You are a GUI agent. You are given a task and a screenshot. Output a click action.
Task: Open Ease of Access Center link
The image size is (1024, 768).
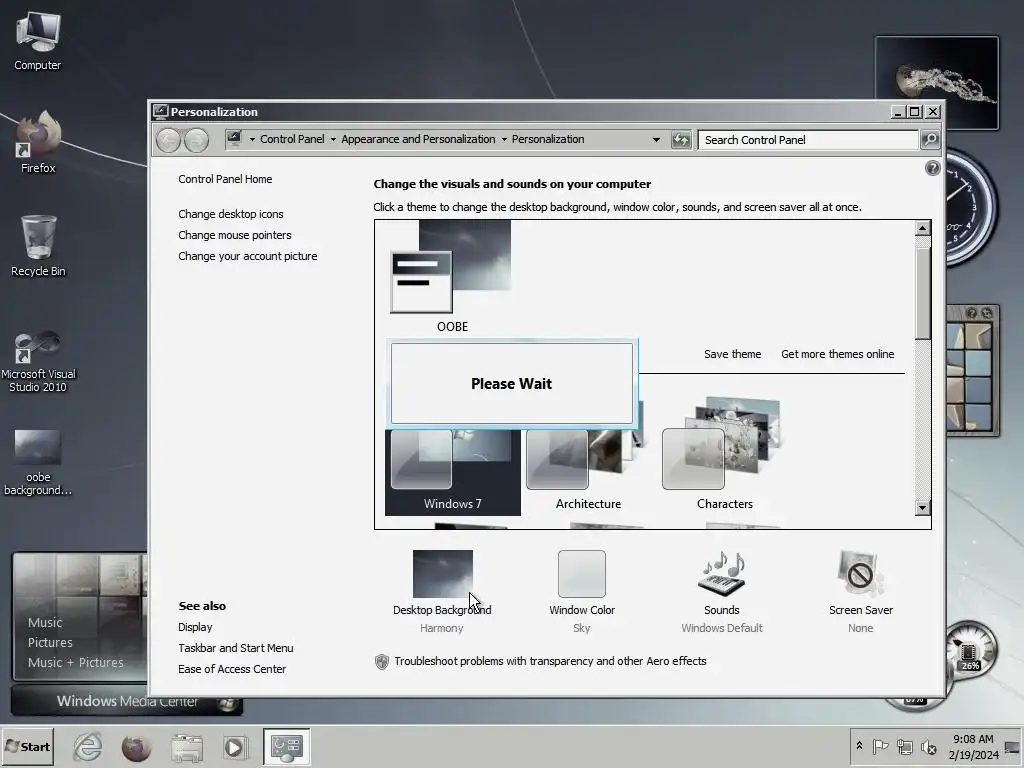[x=232, y=669]
